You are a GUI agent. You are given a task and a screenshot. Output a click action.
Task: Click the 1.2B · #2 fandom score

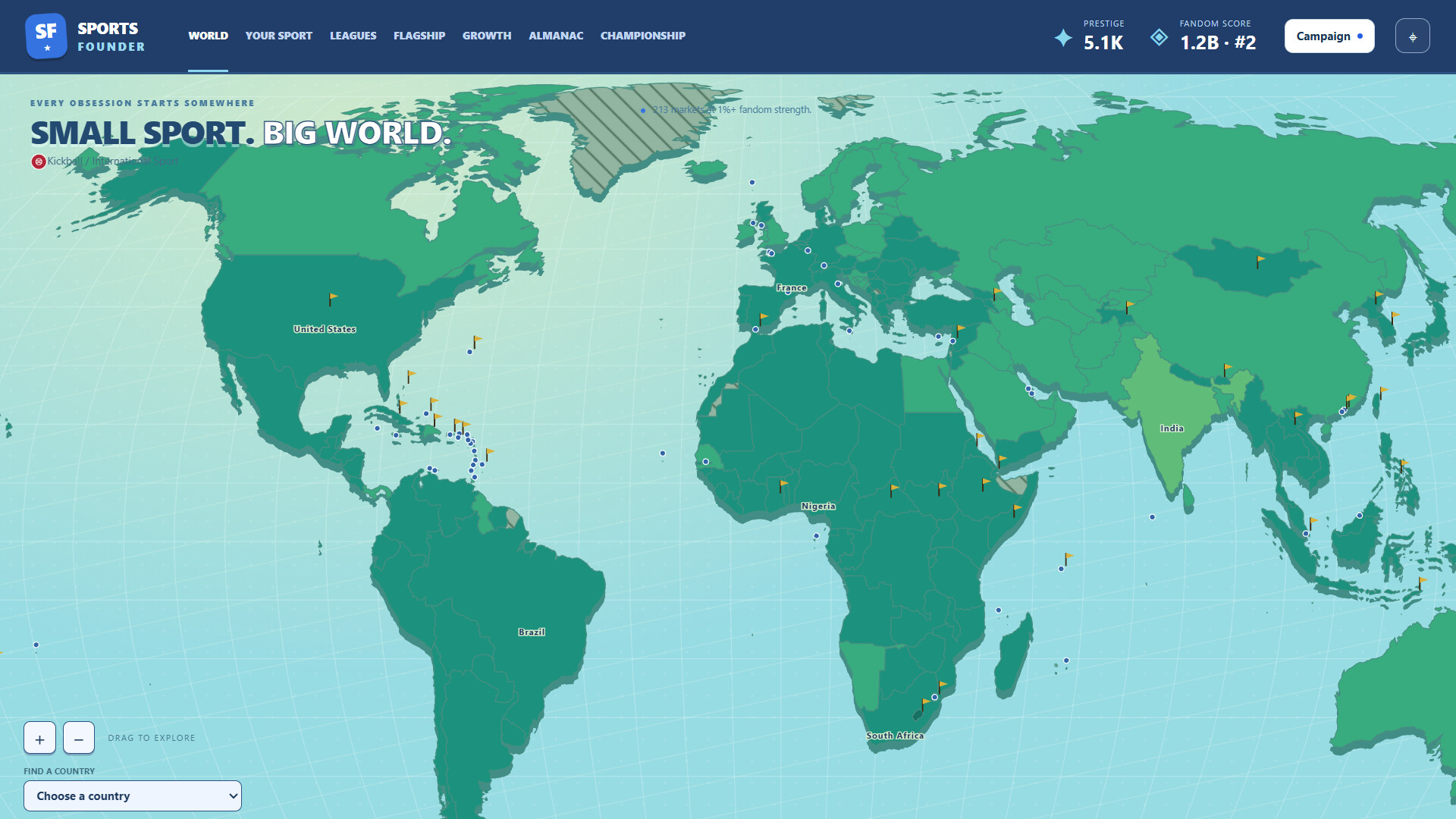[1218, 43]
